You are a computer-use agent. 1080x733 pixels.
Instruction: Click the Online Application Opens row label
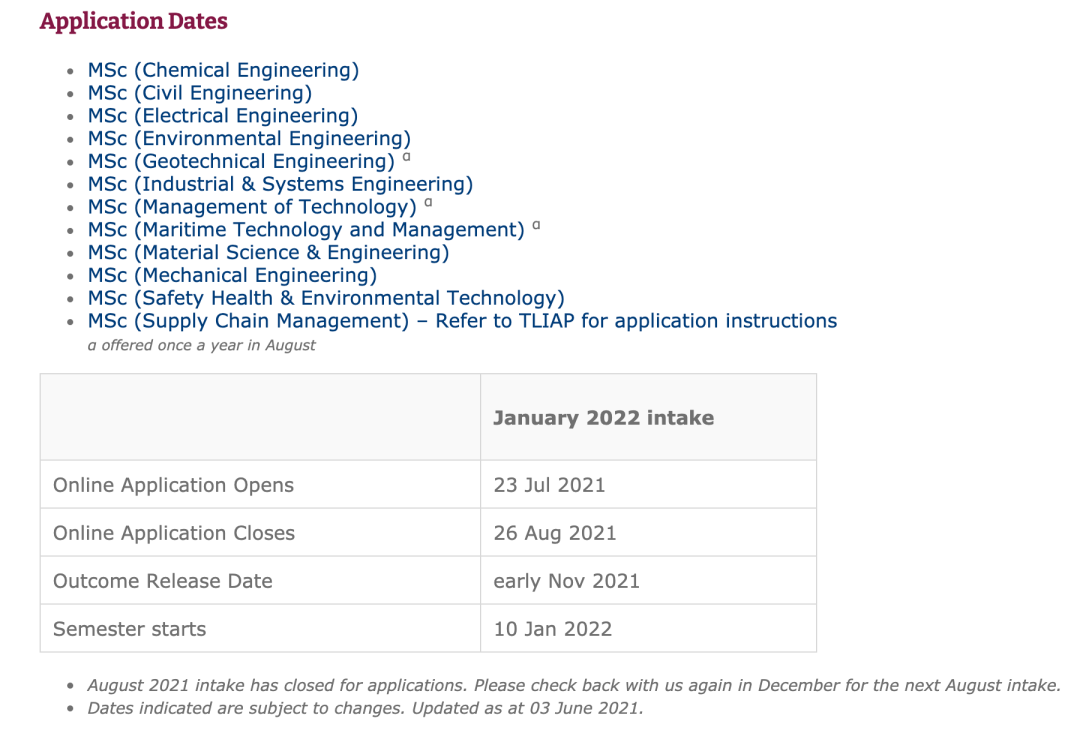pos(173,485)
